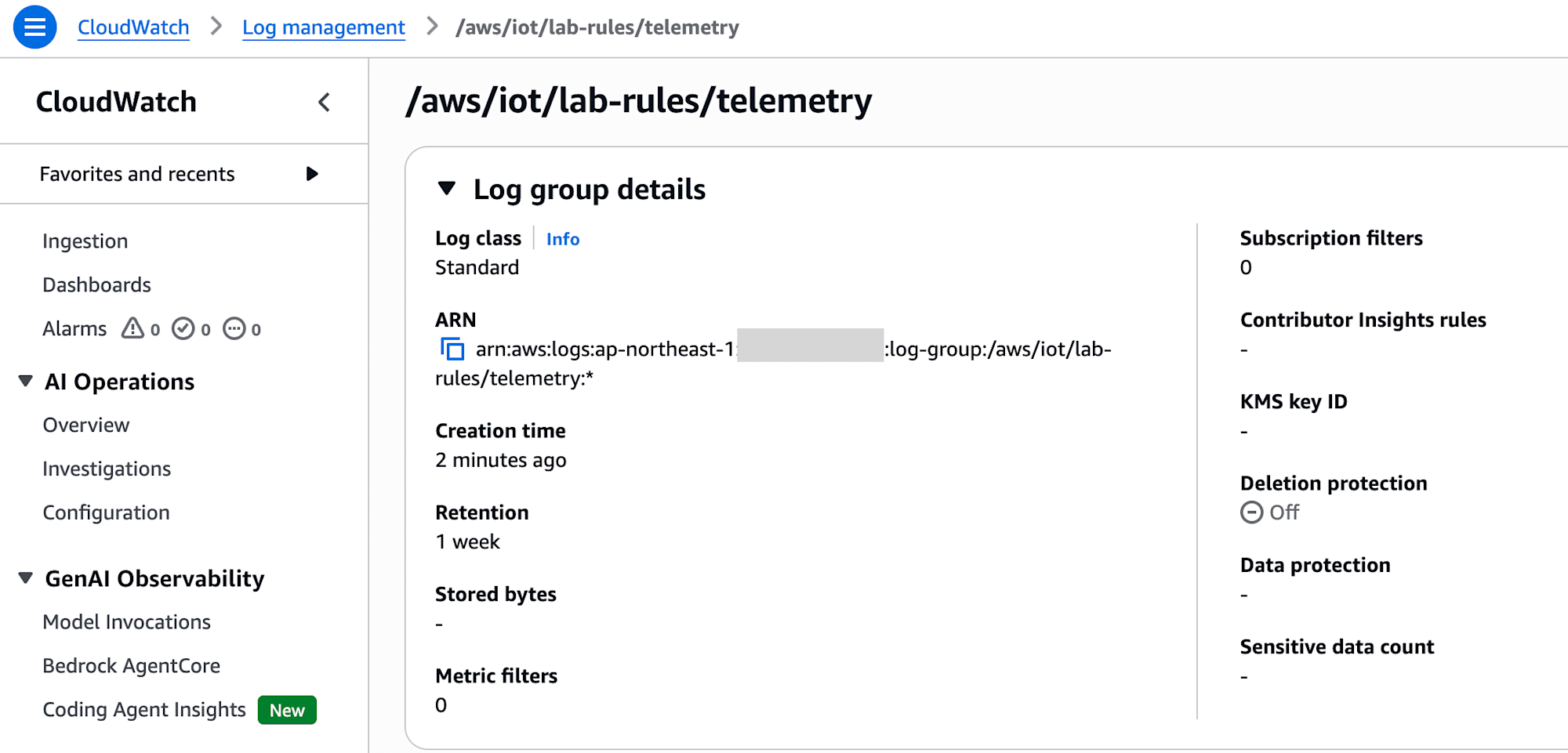Open Model Invocations page
This screenshot has width=1568, height=753.
(126, 622)
